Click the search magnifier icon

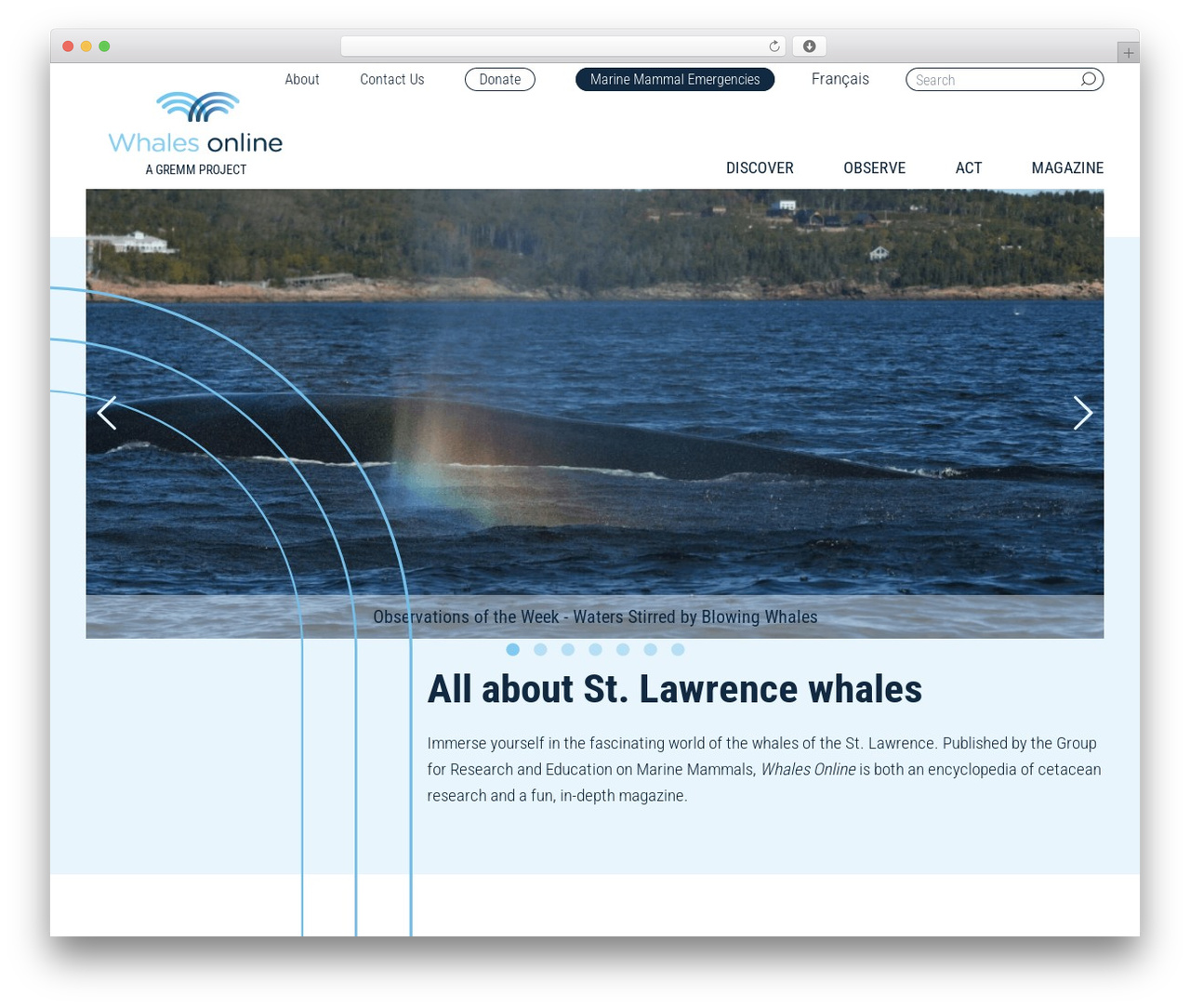1088,79
